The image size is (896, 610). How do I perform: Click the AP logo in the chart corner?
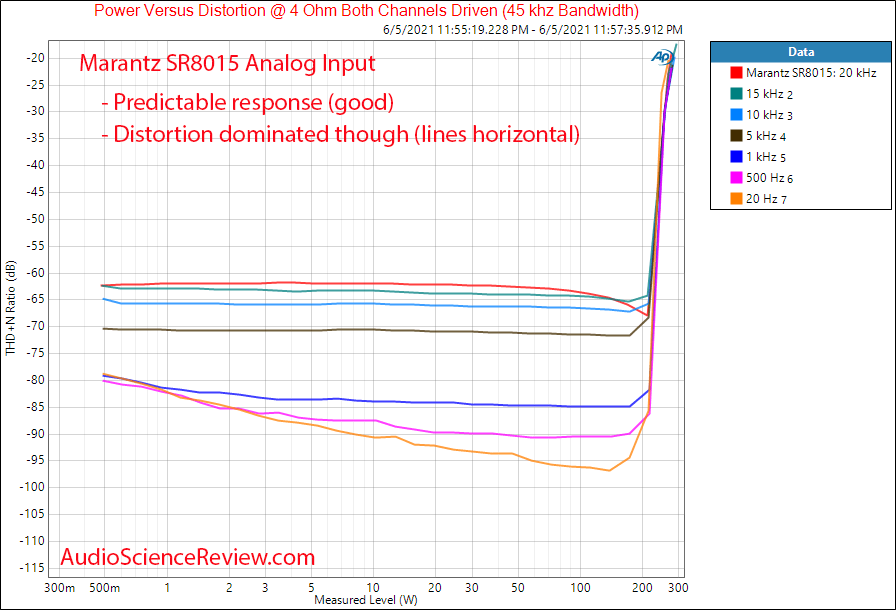[662, 57]
